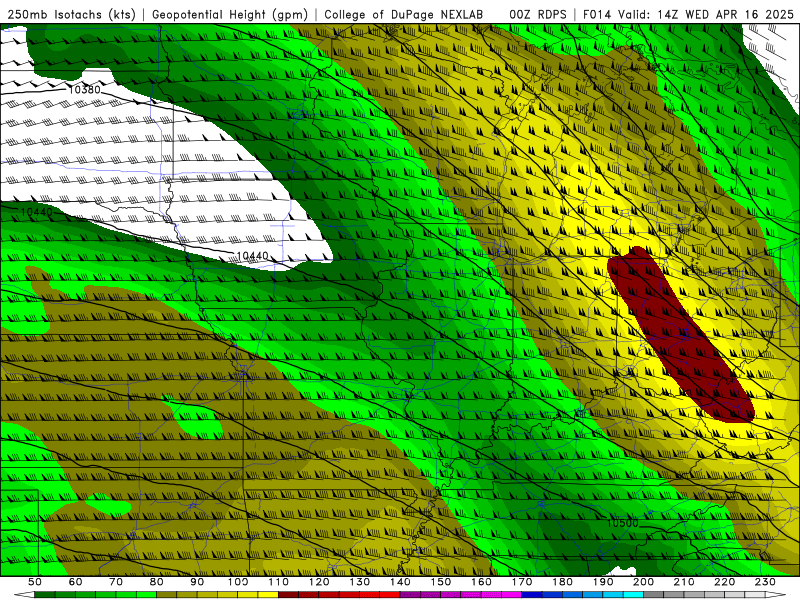Click the 100 value on the color scale
Viewport: 800px width, 600px height.
(x=237, y=582)
